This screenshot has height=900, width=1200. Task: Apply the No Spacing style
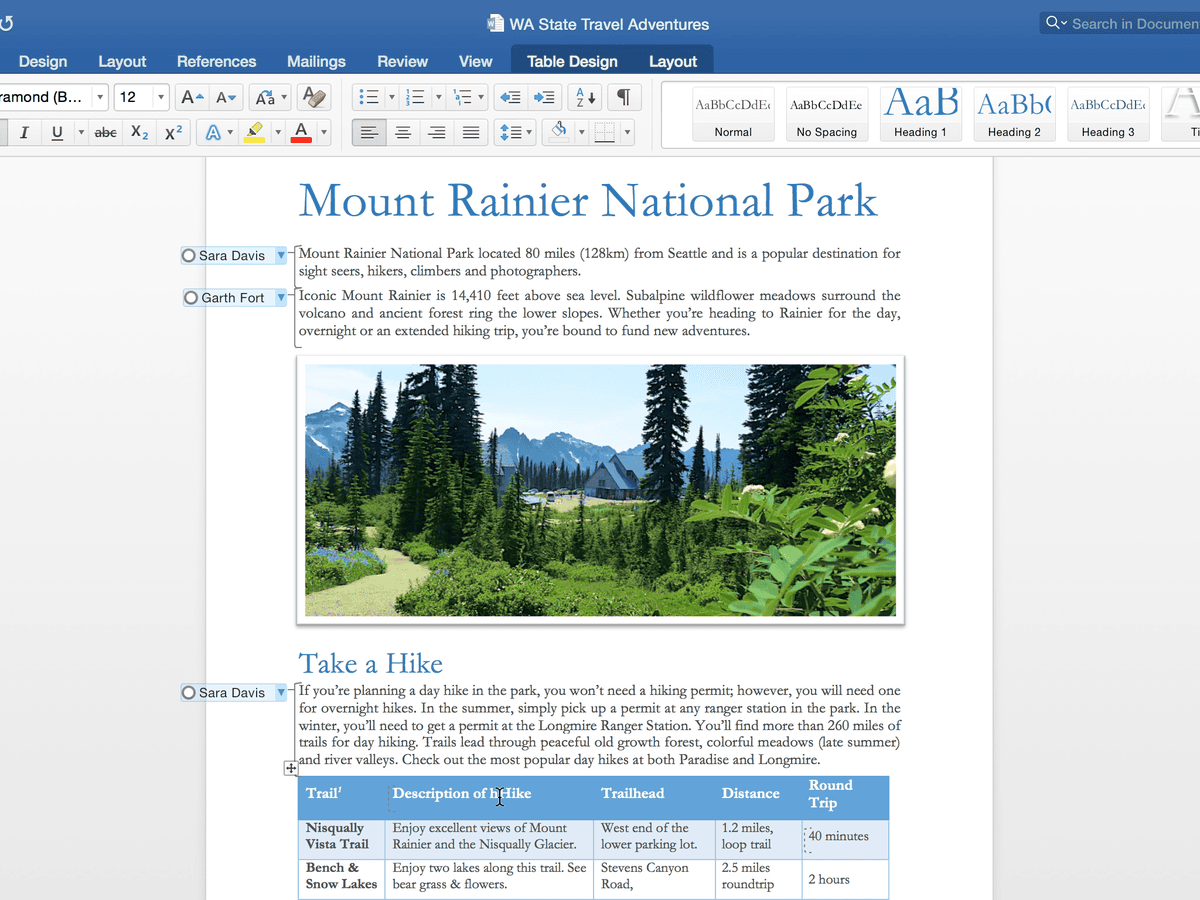pyautogui.click(x=827, y=114)
